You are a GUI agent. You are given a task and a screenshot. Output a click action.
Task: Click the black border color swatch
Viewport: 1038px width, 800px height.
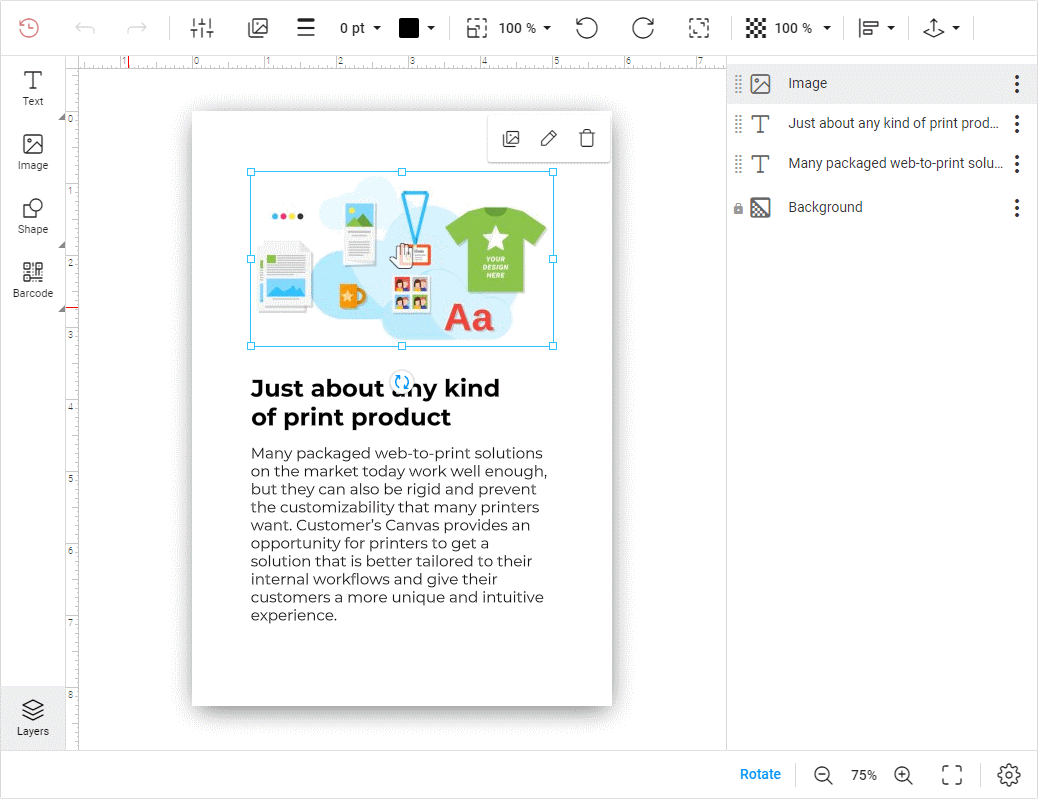[408, 28]
